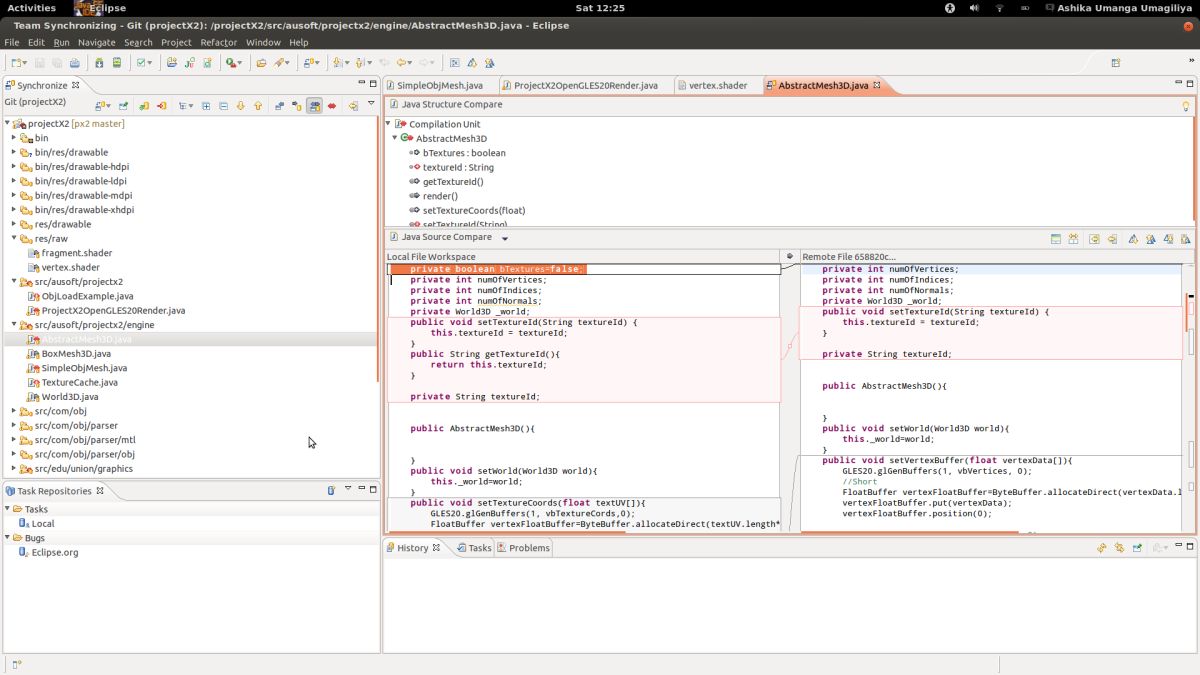Expand the src/com/obj folder
This screenshot has width=1200, height=675.
[14, 411]
